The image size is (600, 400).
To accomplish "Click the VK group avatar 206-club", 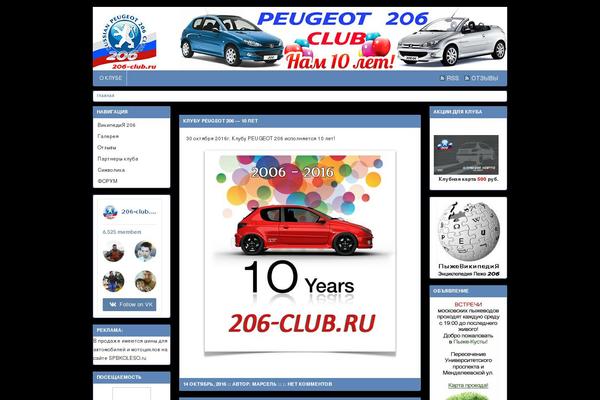I will (110, 212).
